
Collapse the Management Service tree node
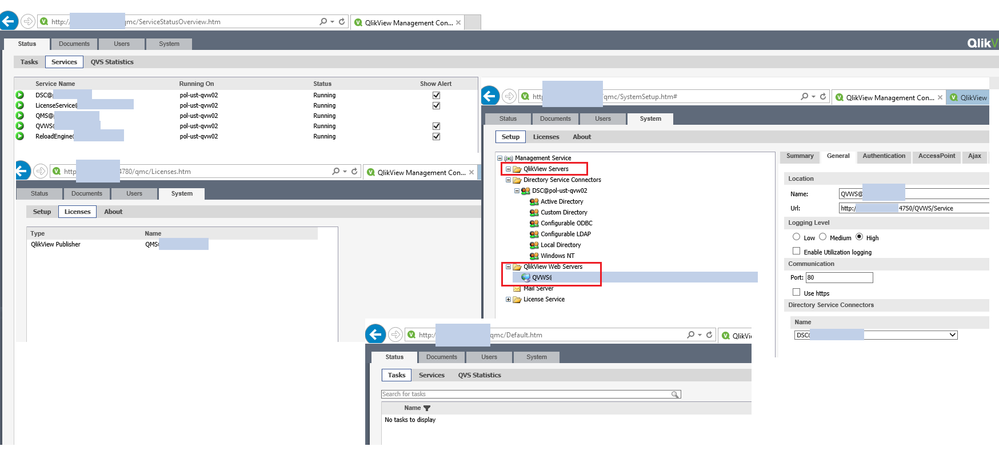tap(500, 158)
